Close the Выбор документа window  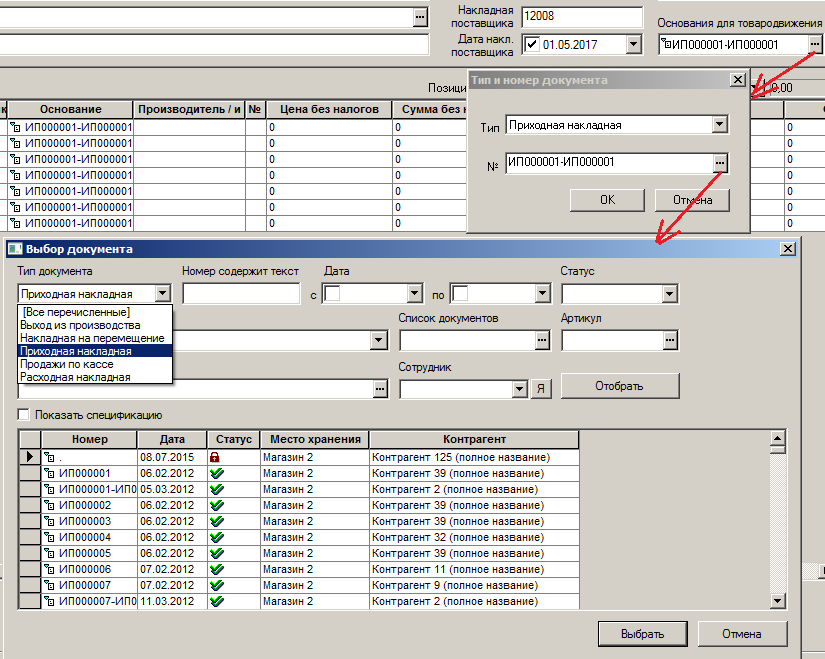click(x=788, y=248)
